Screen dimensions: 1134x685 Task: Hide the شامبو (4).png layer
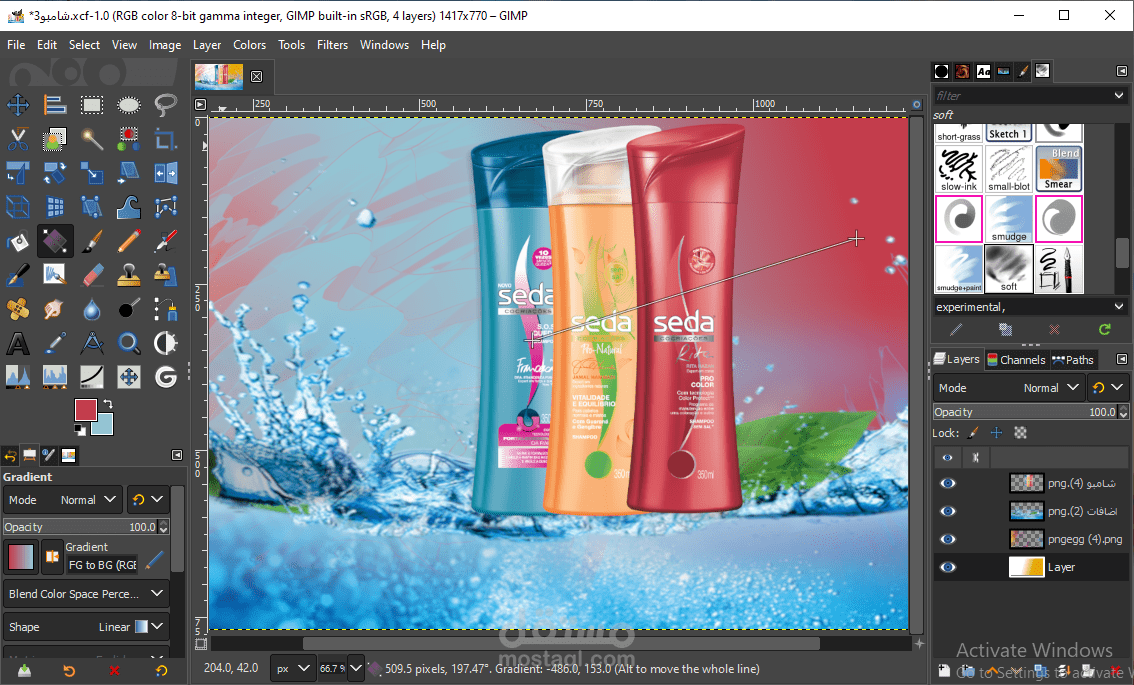pos(947,483)
